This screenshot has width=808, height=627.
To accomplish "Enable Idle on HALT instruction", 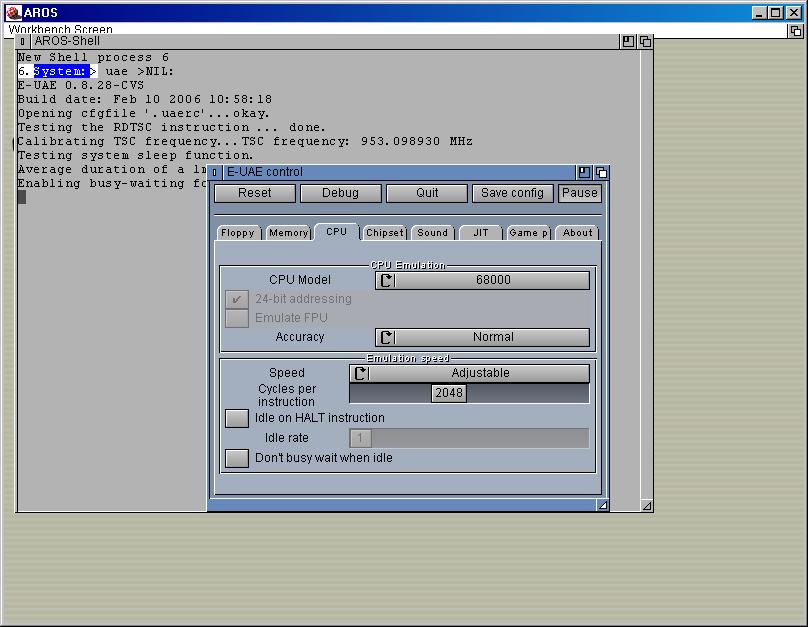I will pyautogui.click(x=237, y=418).
